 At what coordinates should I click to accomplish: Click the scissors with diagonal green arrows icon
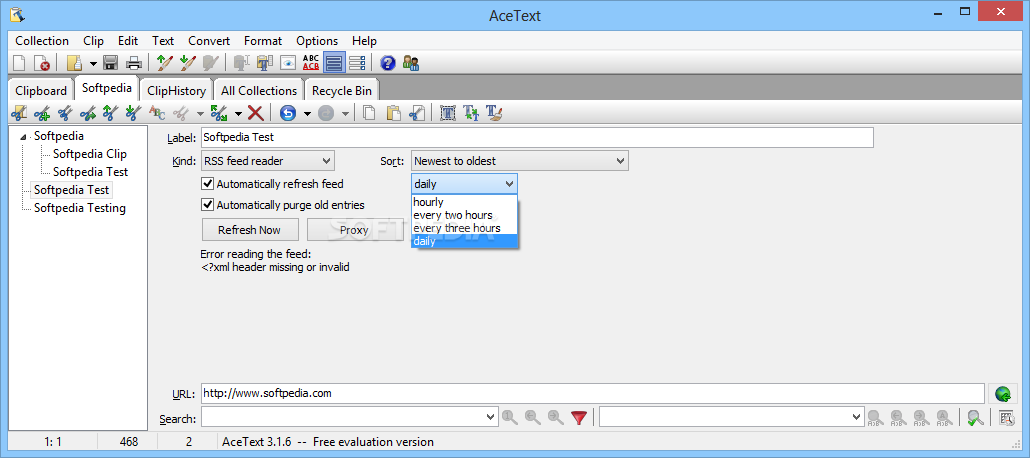coord(219,113)
